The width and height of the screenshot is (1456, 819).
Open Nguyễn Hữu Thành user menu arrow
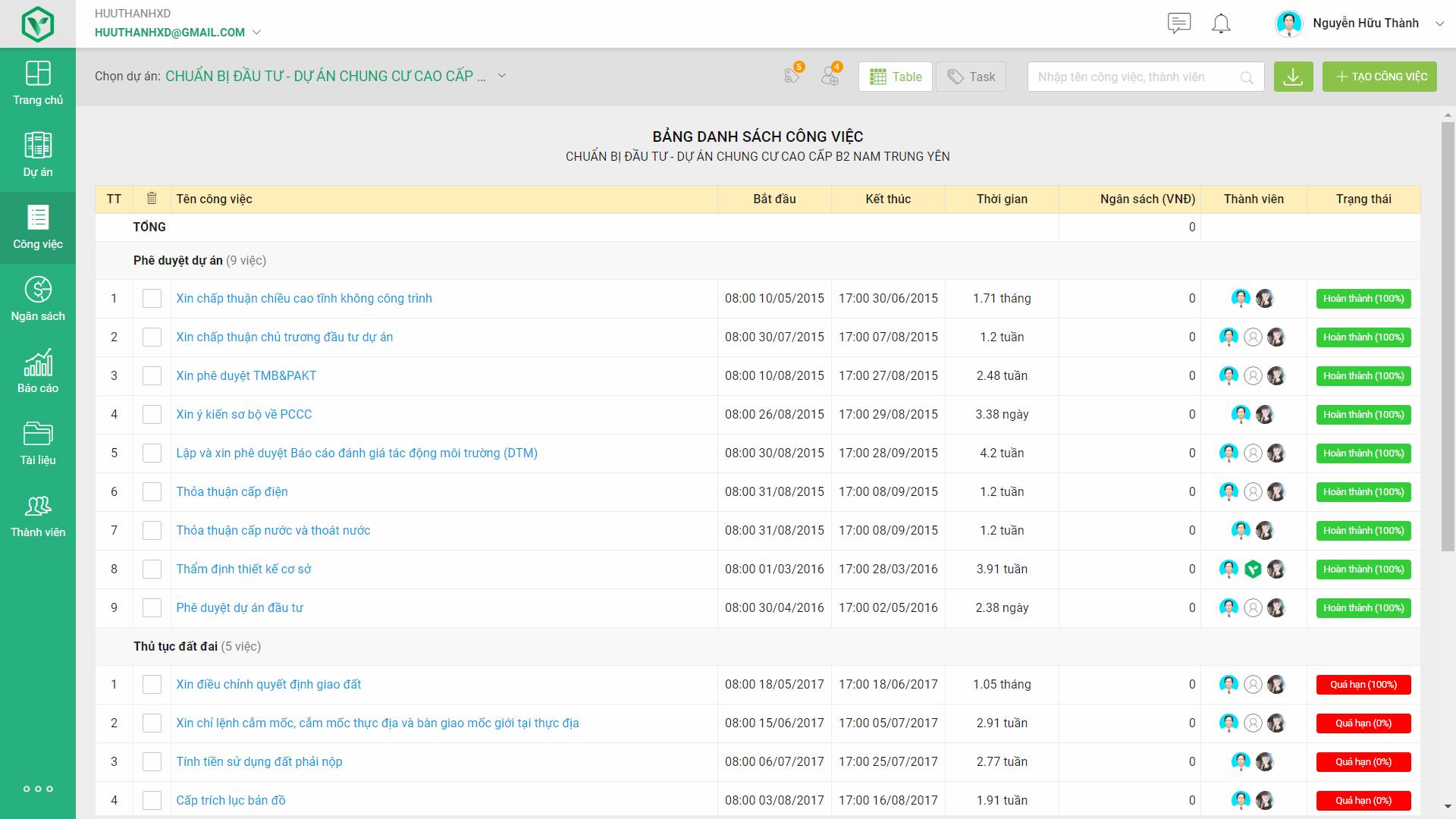1439,24
